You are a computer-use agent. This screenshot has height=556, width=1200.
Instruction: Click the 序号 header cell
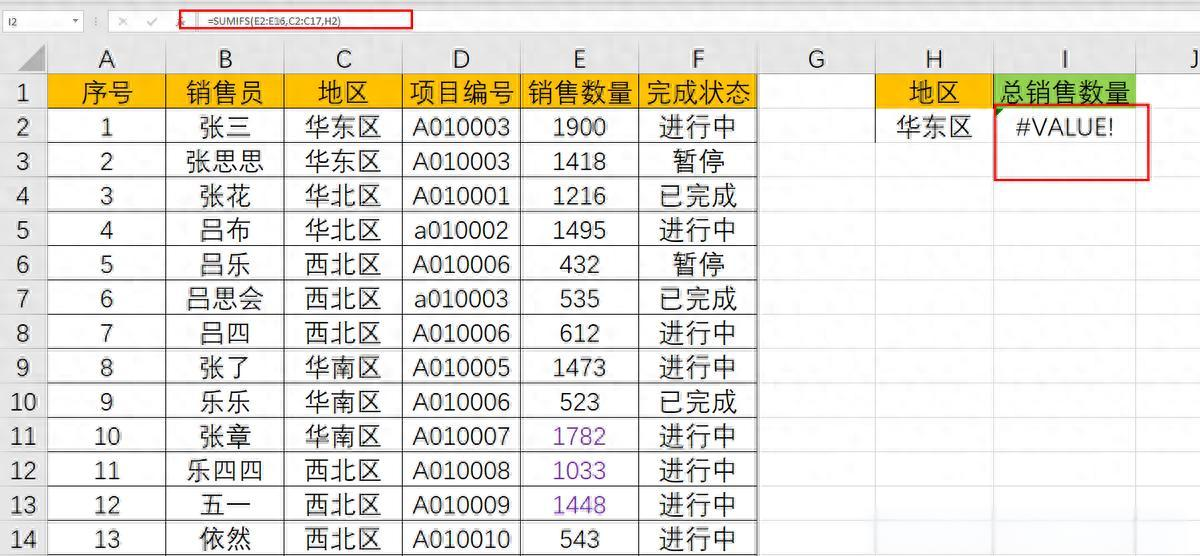coord(107,93)
